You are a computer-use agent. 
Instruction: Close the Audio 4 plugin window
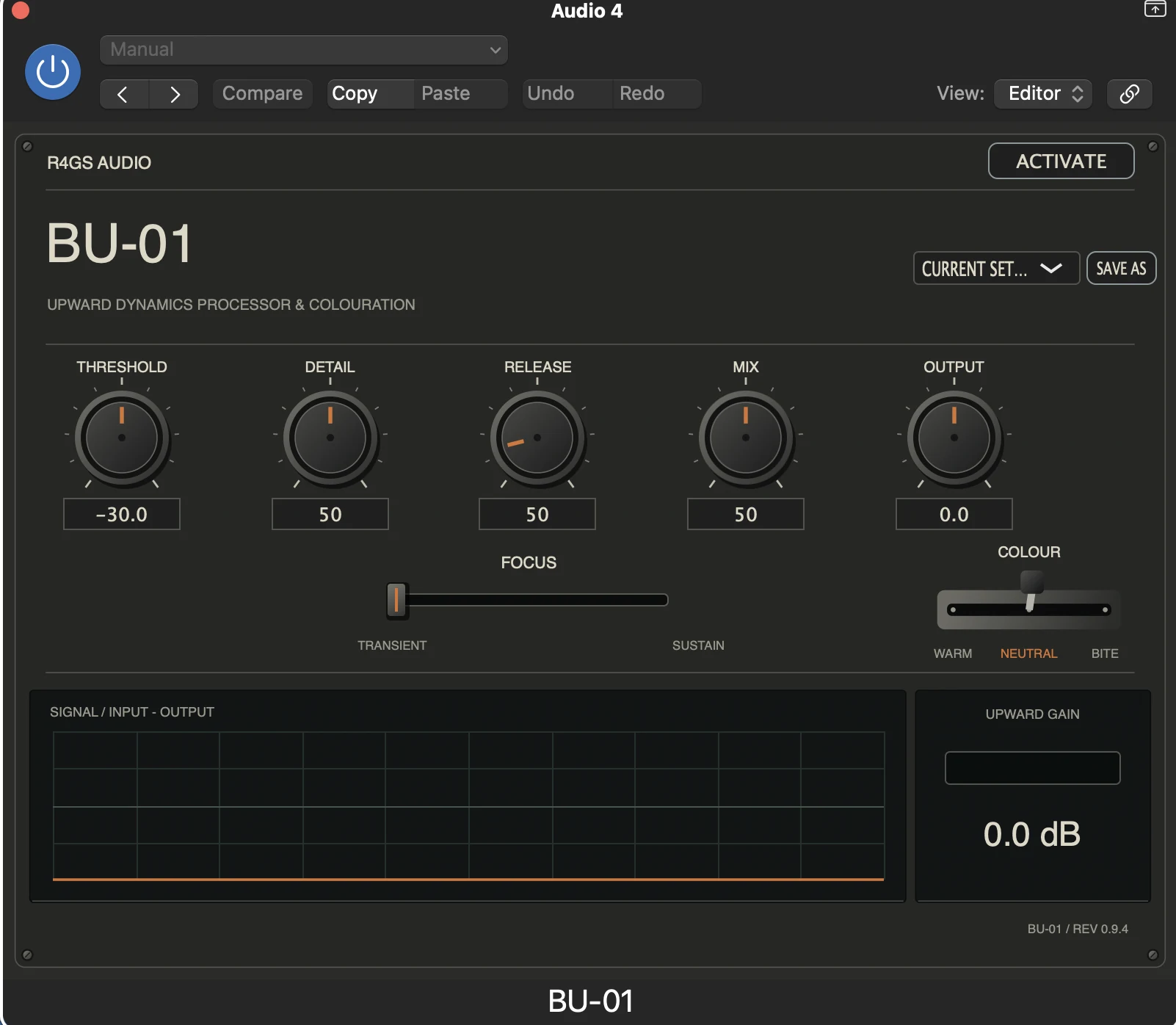click(x=20, y=10)
